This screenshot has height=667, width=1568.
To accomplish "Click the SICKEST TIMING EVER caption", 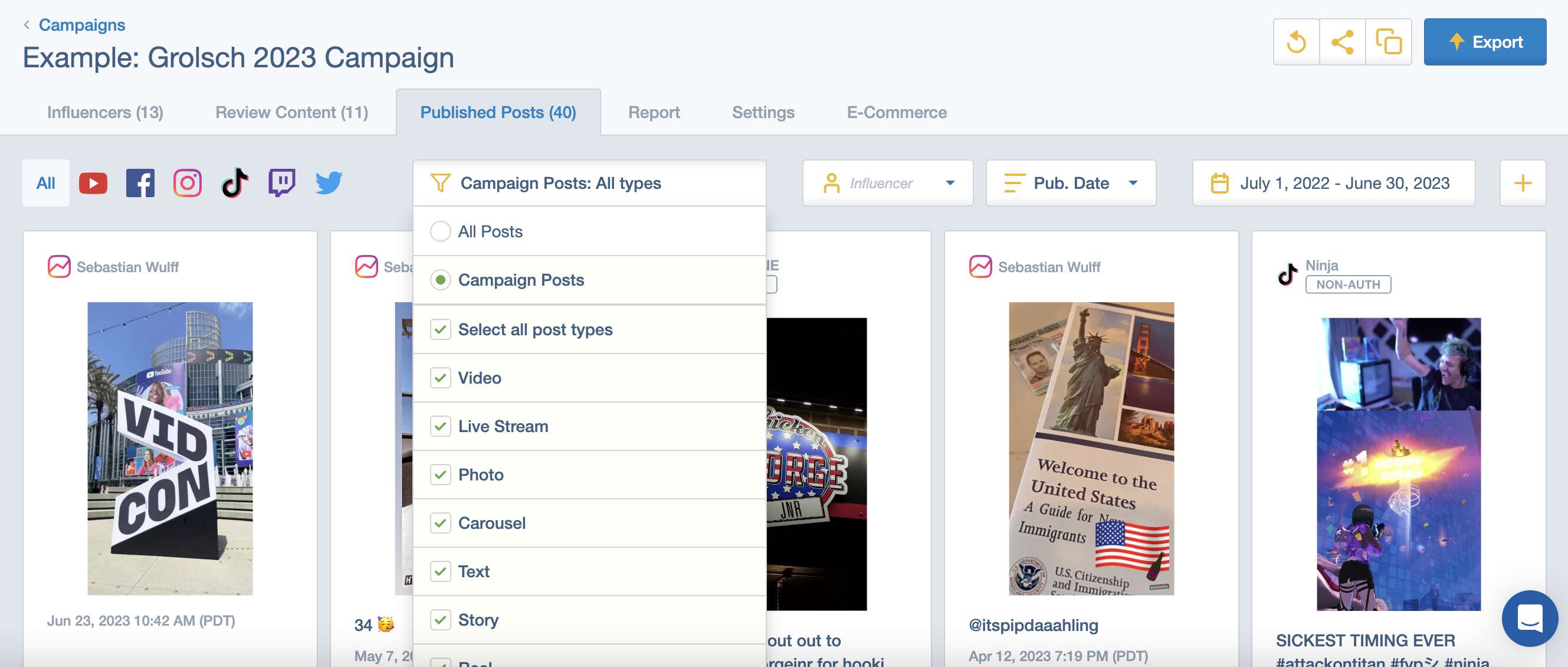I will [1365, 640].
